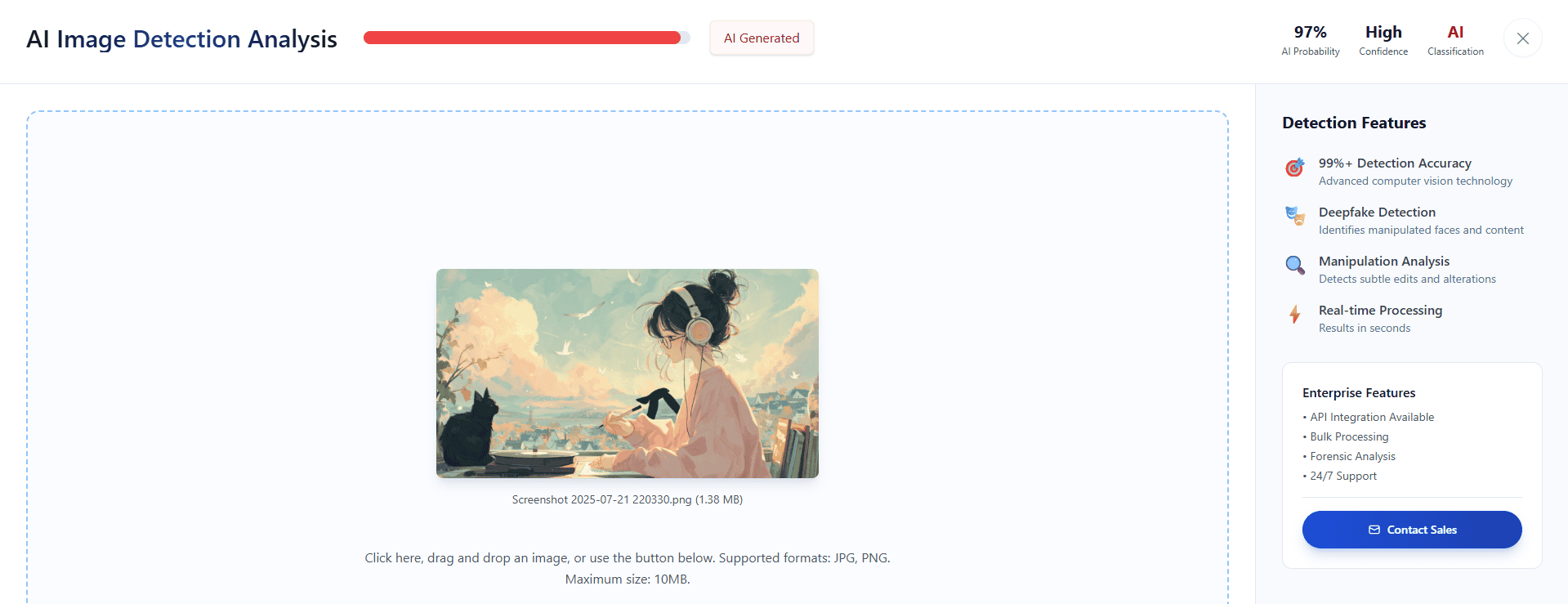Click the drag and drop upload instructions text
The width and height of the screenshot is (1568, 604).
pos(628,568)
